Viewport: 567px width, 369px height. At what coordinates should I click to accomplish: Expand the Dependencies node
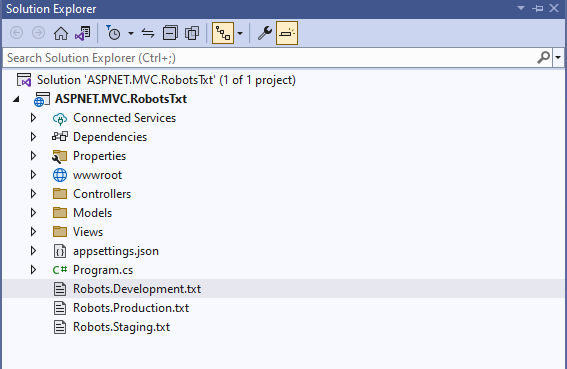33,137
